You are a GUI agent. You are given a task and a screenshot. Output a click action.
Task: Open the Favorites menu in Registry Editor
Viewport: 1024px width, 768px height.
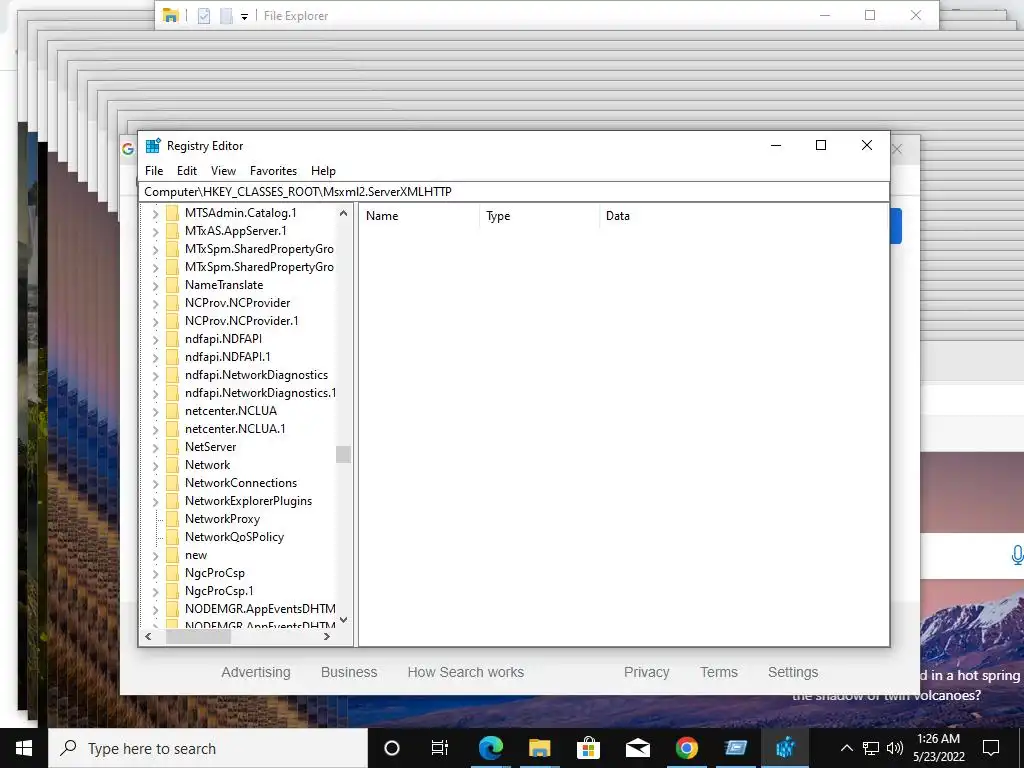click(x=273, y=170)
